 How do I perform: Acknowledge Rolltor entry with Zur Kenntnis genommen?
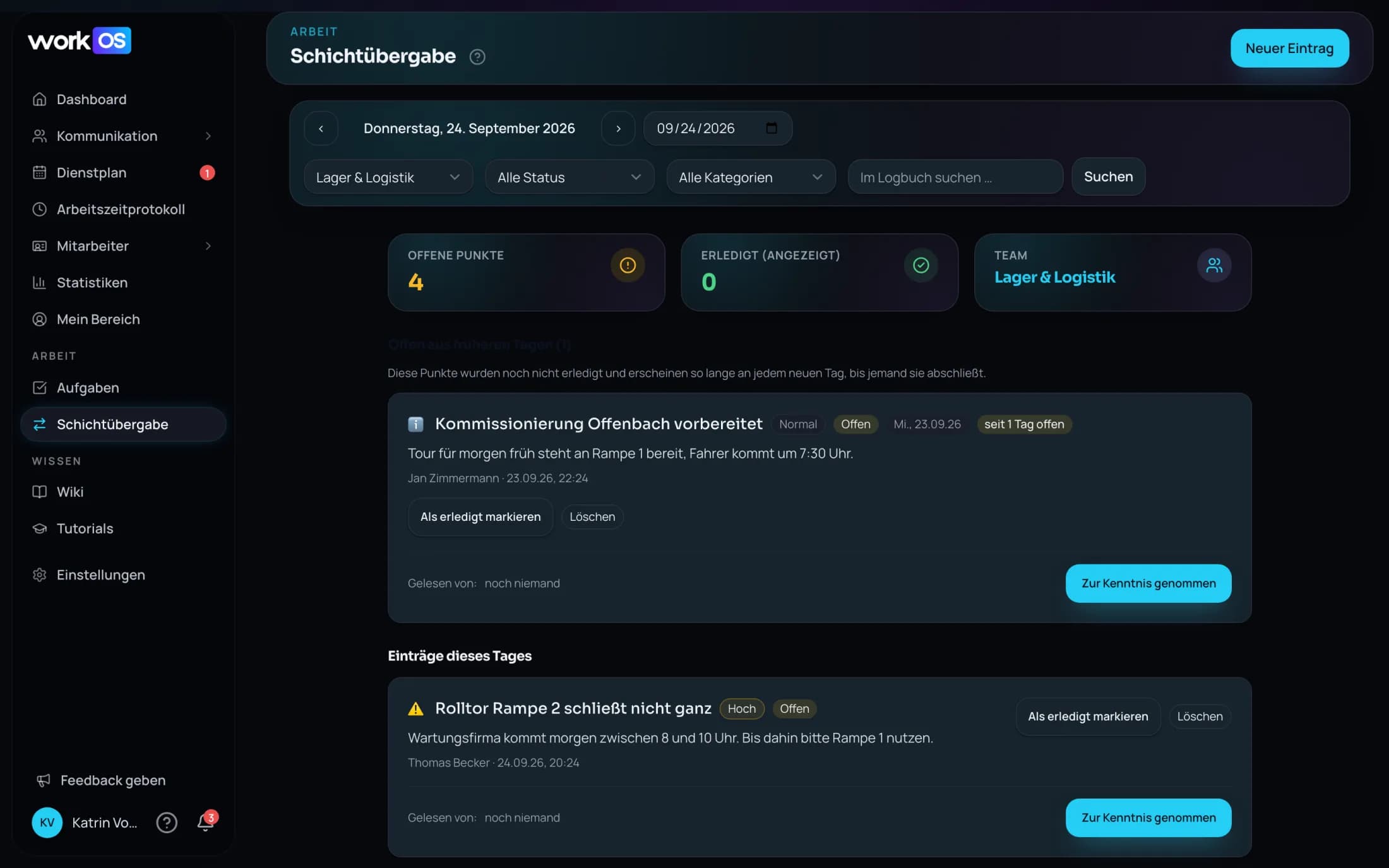pos(1148,817)
